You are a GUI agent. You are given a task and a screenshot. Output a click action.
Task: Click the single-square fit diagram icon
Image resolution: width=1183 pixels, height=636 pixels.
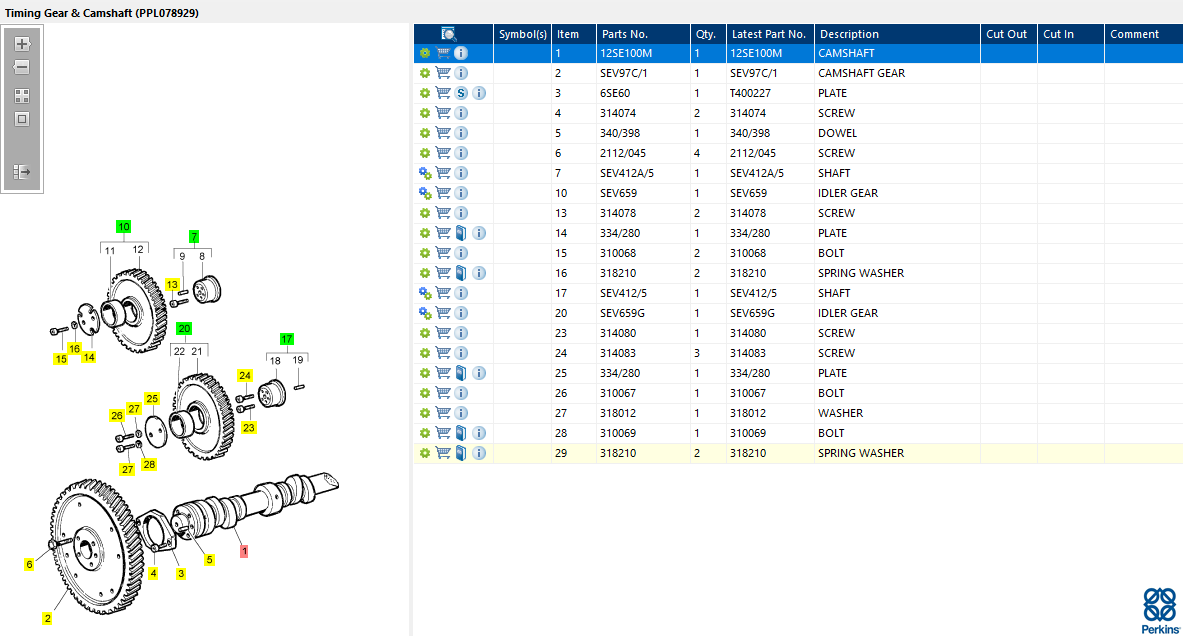tap(22, 119)
